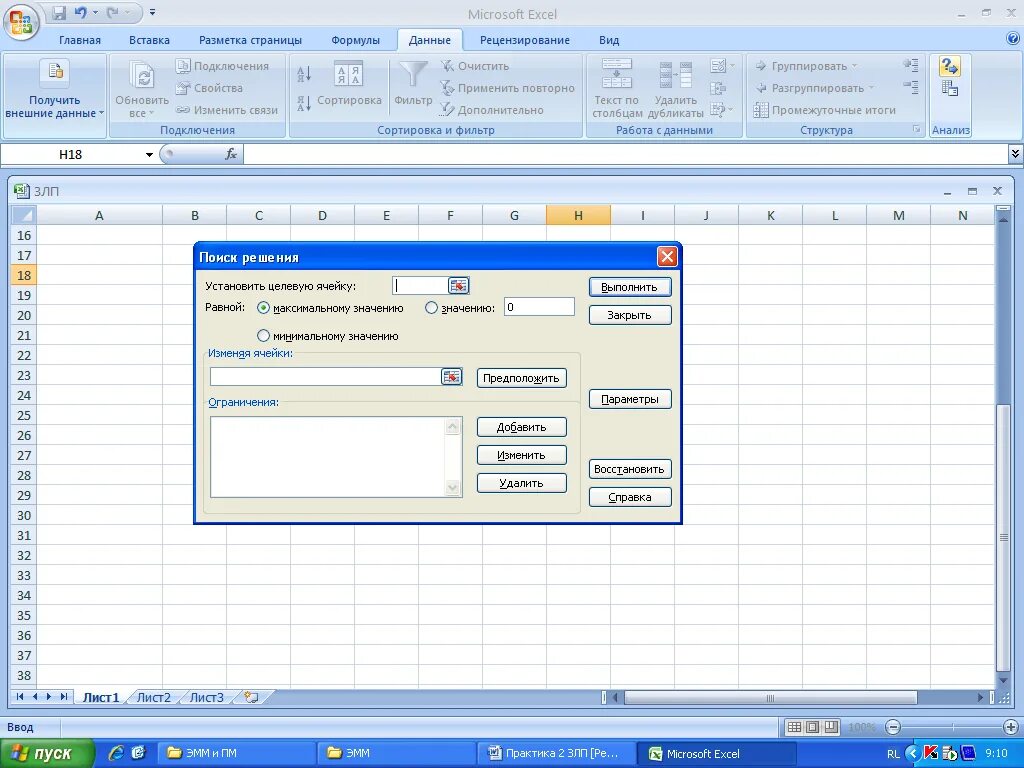Click the sort ascending А-Я icon

pos(304,74)
